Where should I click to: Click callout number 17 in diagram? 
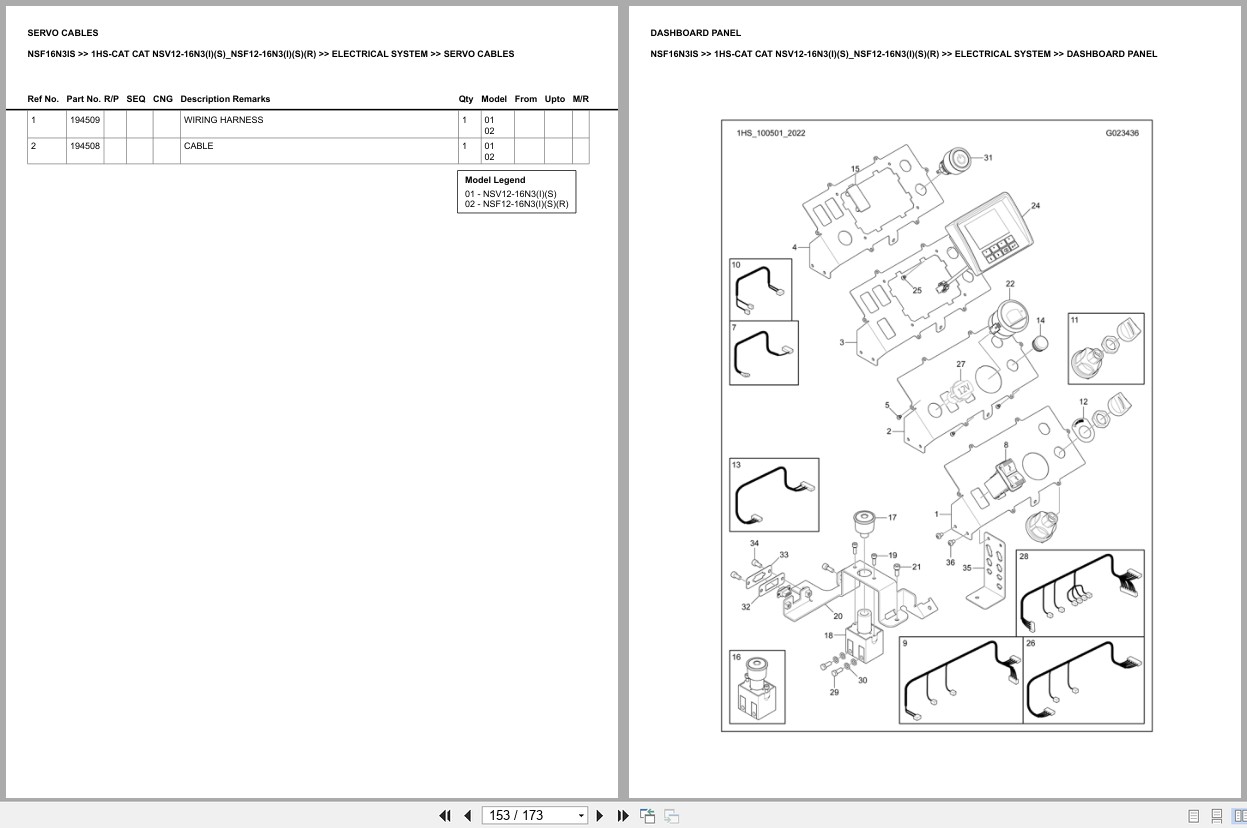tap(892, 518)
